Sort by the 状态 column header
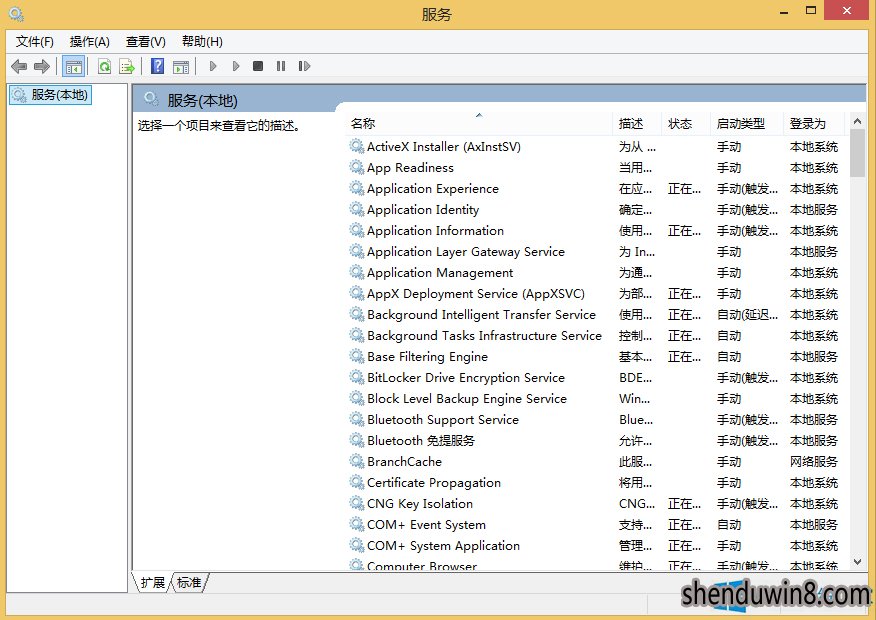The height and width of the screenshot is (620, 876). tap(686, 123)
